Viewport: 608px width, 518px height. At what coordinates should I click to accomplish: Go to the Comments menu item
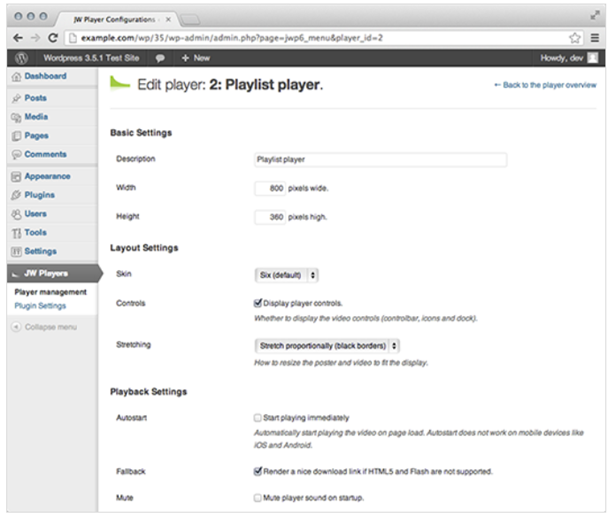click(45, 154)
